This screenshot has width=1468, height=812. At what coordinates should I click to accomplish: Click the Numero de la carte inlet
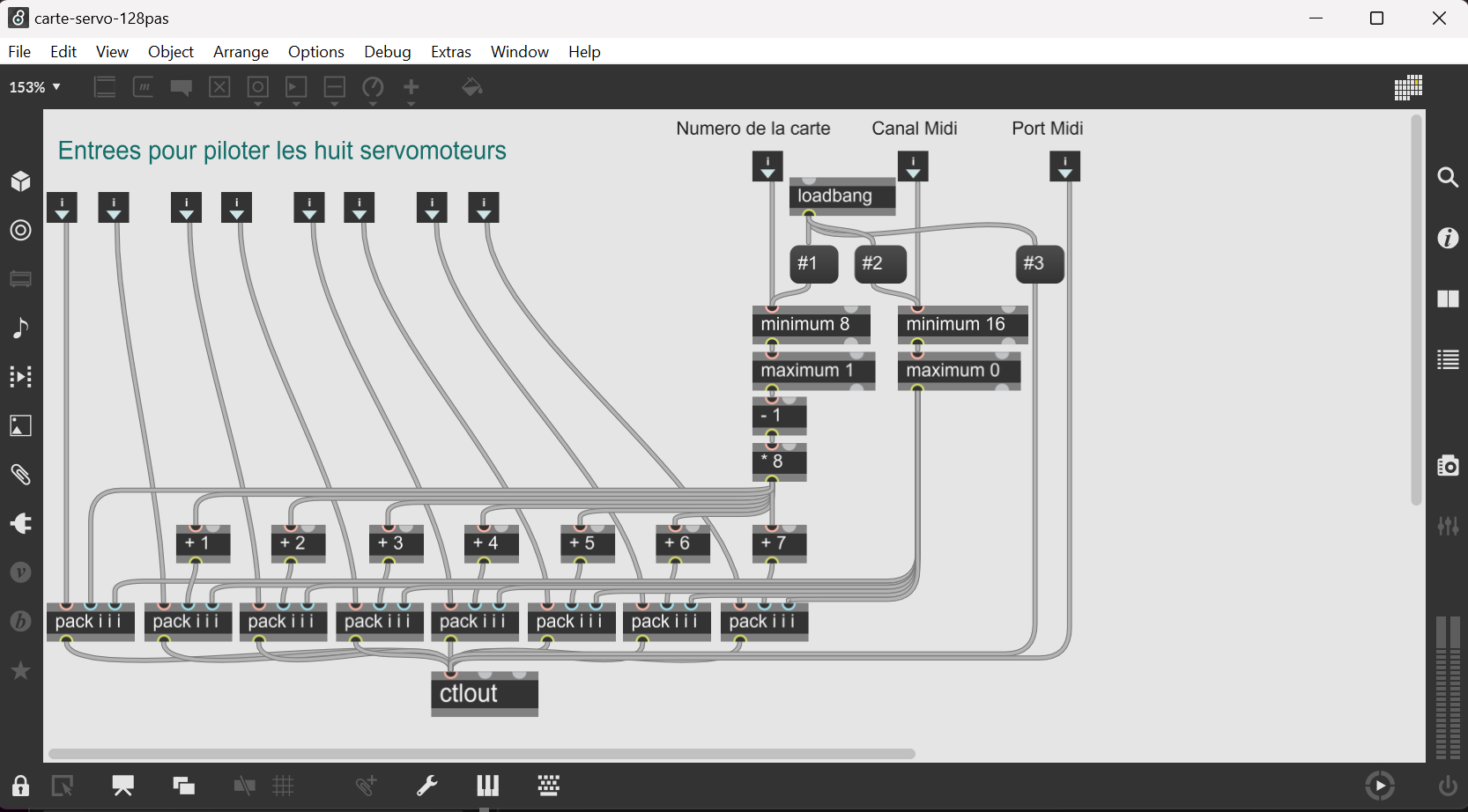(767, 166)
